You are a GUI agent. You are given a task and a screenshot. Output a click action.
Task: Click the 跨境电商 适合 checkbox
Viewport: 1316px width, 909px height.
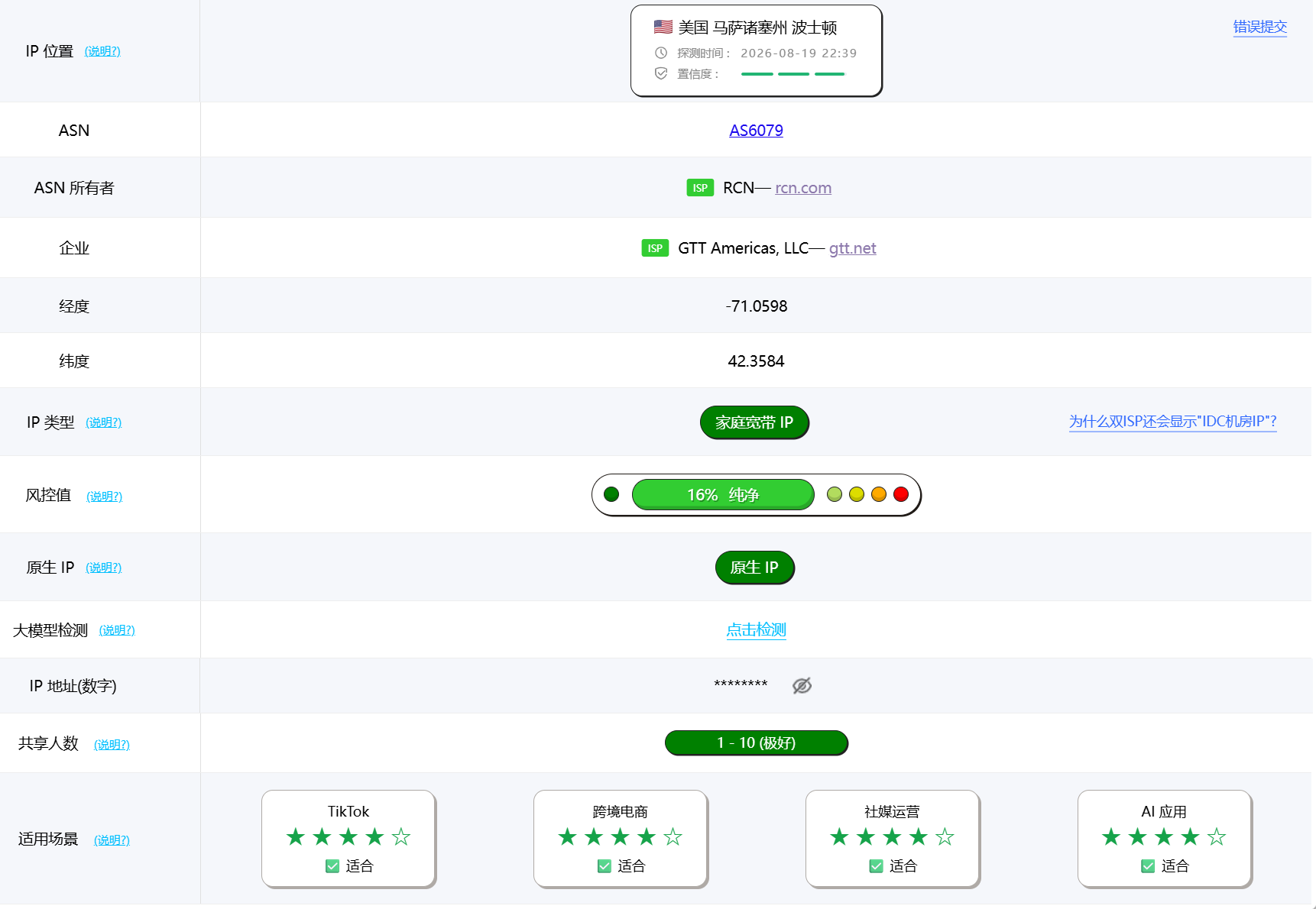pos(605,866)
